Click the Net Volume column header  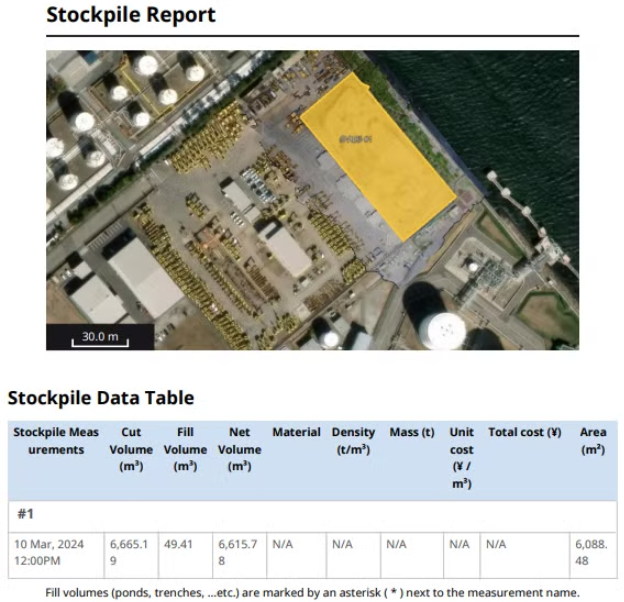(239, 449)
